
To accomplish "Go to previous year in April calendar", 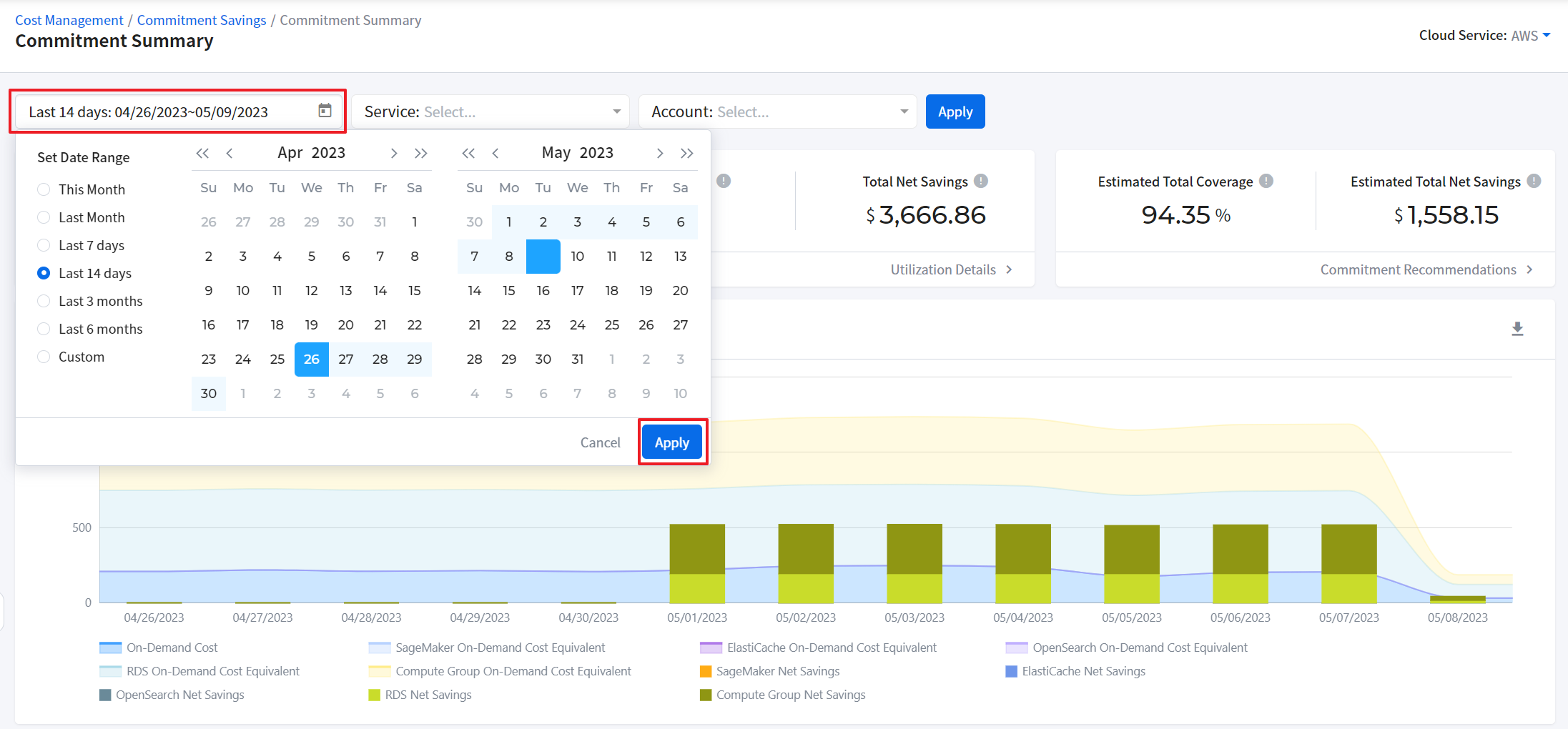I will click(202, 153).
